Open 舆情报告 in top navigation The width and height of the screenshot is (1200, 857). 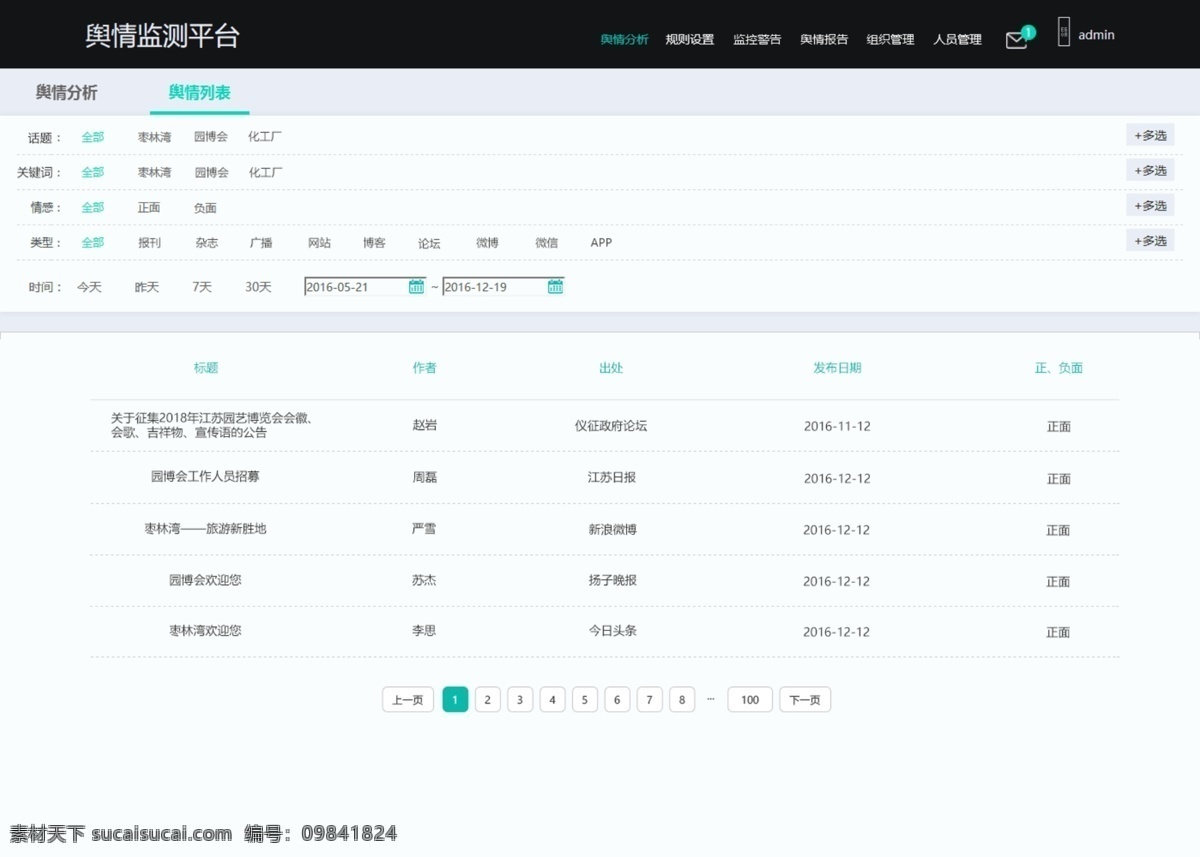click(x=824, y=40)
